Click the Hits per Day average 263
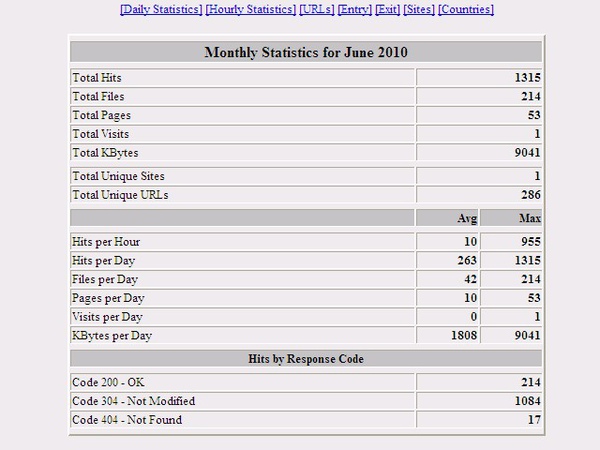Screen dimensions: 600x450 coord(467,261)
